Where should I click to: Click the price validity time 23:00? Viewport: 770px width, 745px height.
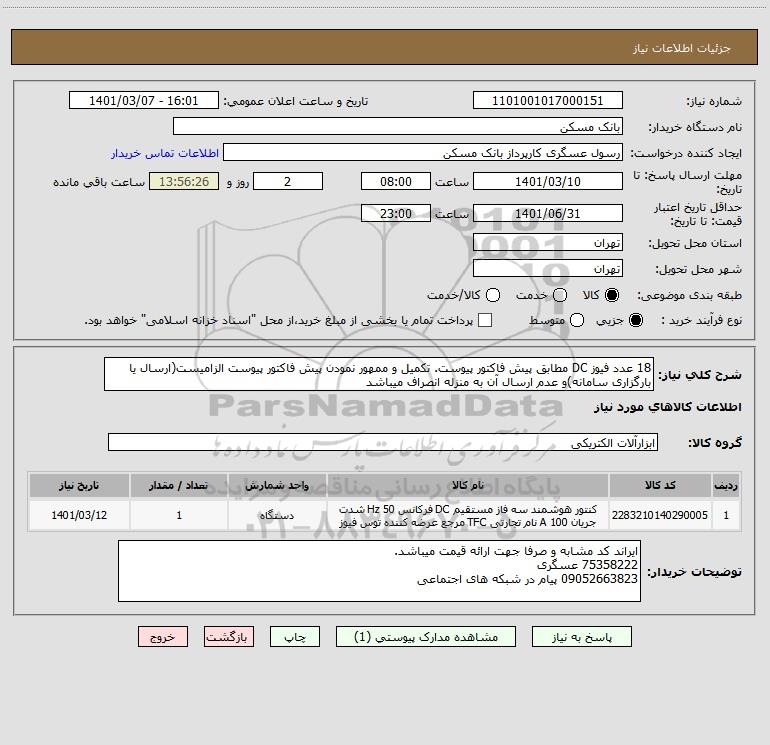396,214
